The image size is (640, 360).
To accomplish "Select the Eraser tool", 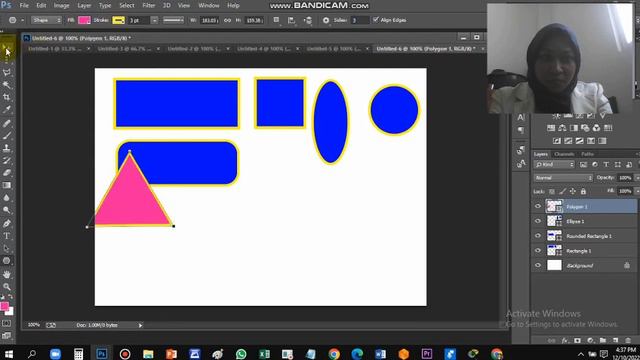I will (x=7, y=173).
